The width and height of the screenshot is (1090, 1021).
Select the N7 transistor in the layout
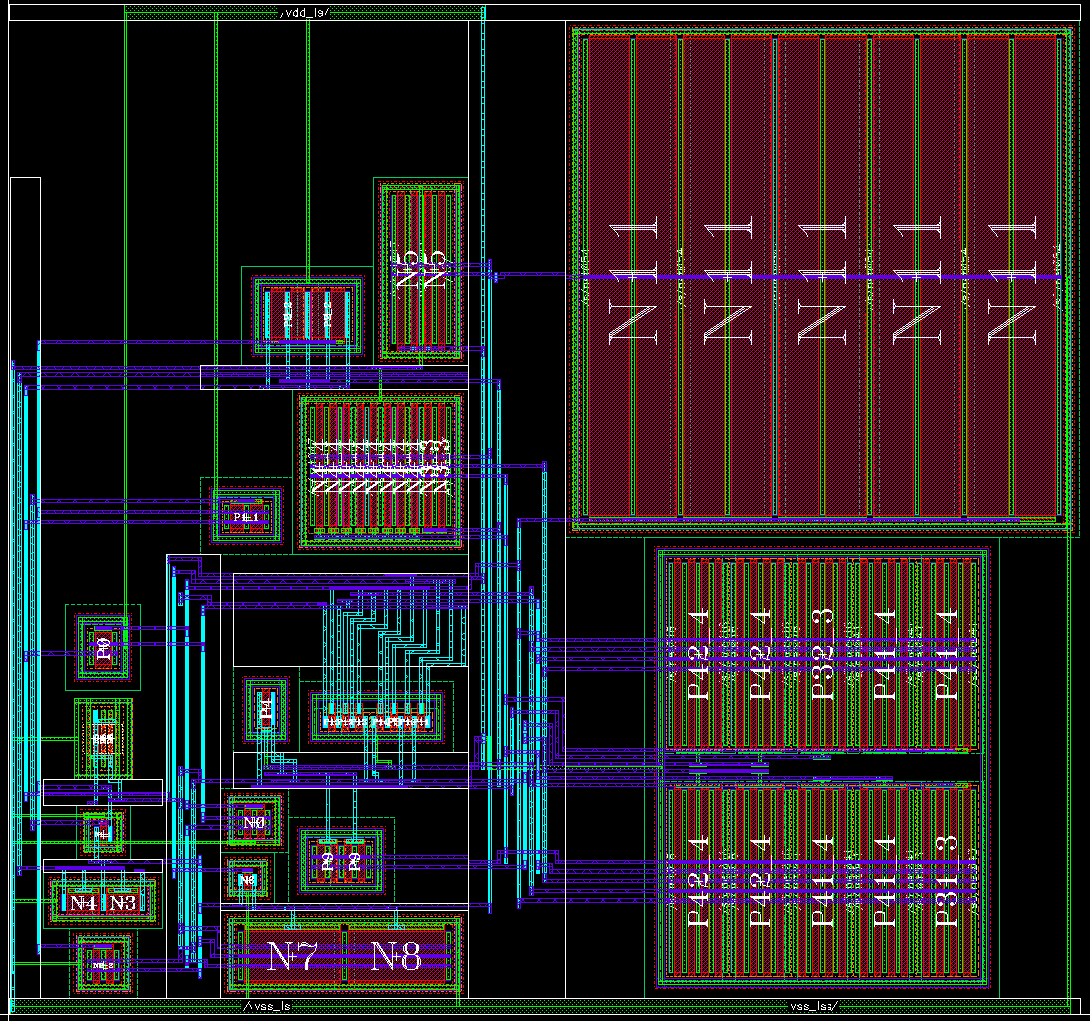pyautogui.click(x=293, y=956)
